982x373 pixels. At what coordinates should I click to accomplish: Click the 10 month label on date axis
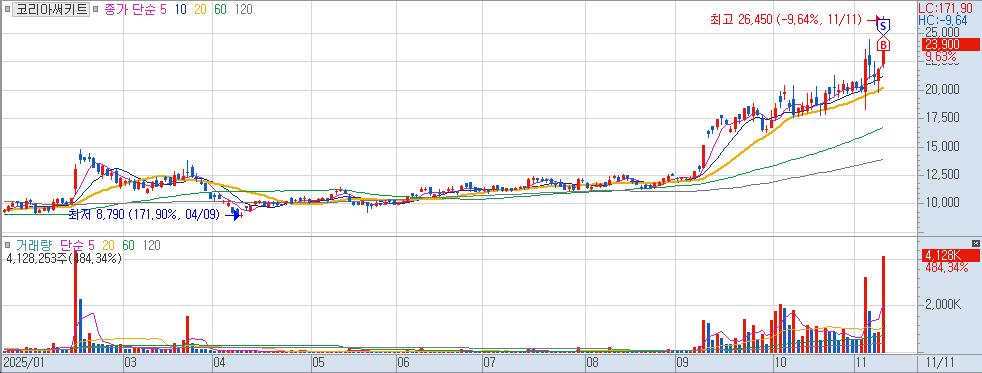(780, 363)
